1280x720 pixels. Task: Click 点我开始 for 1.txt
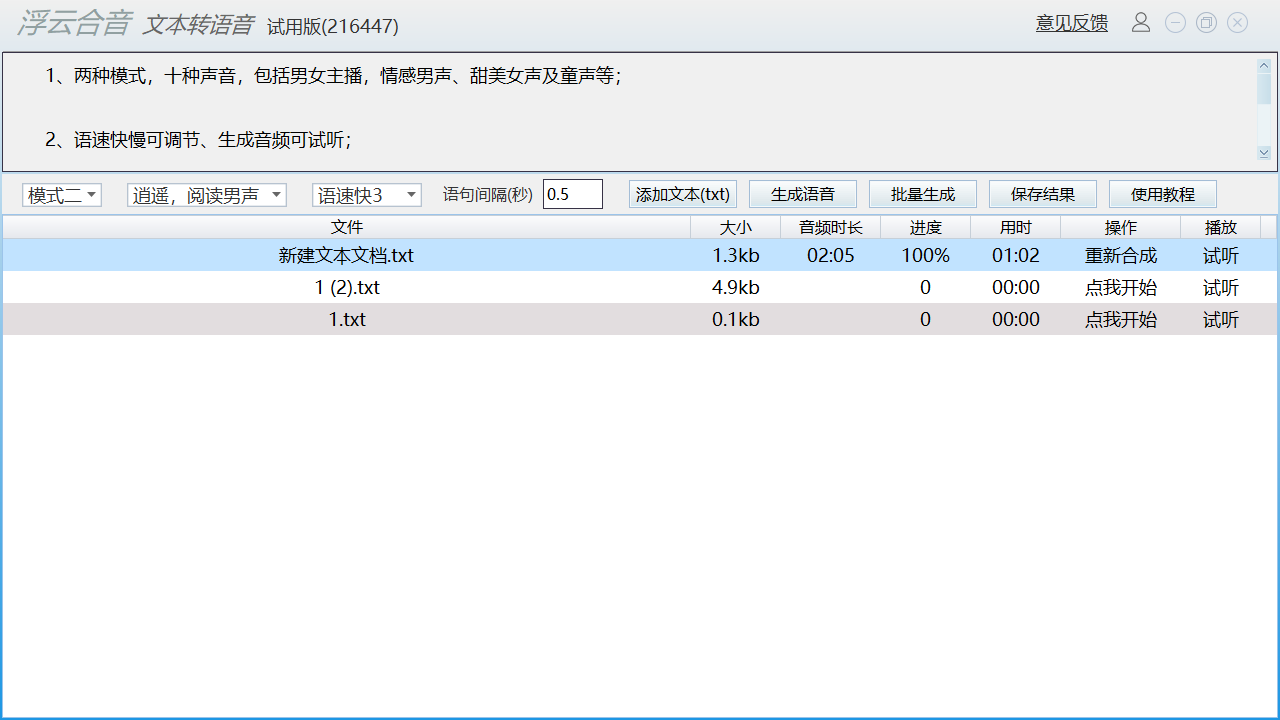coord(1121,320)
